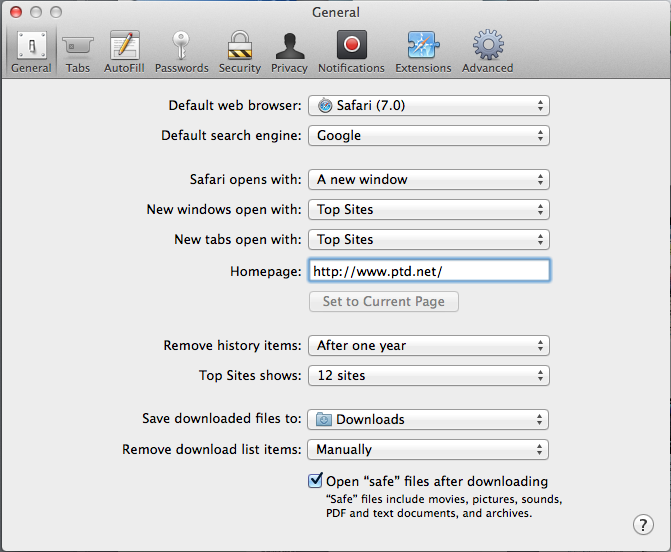Open the Default web browser dropdown
671x552 pixels.
click(429, 105)
